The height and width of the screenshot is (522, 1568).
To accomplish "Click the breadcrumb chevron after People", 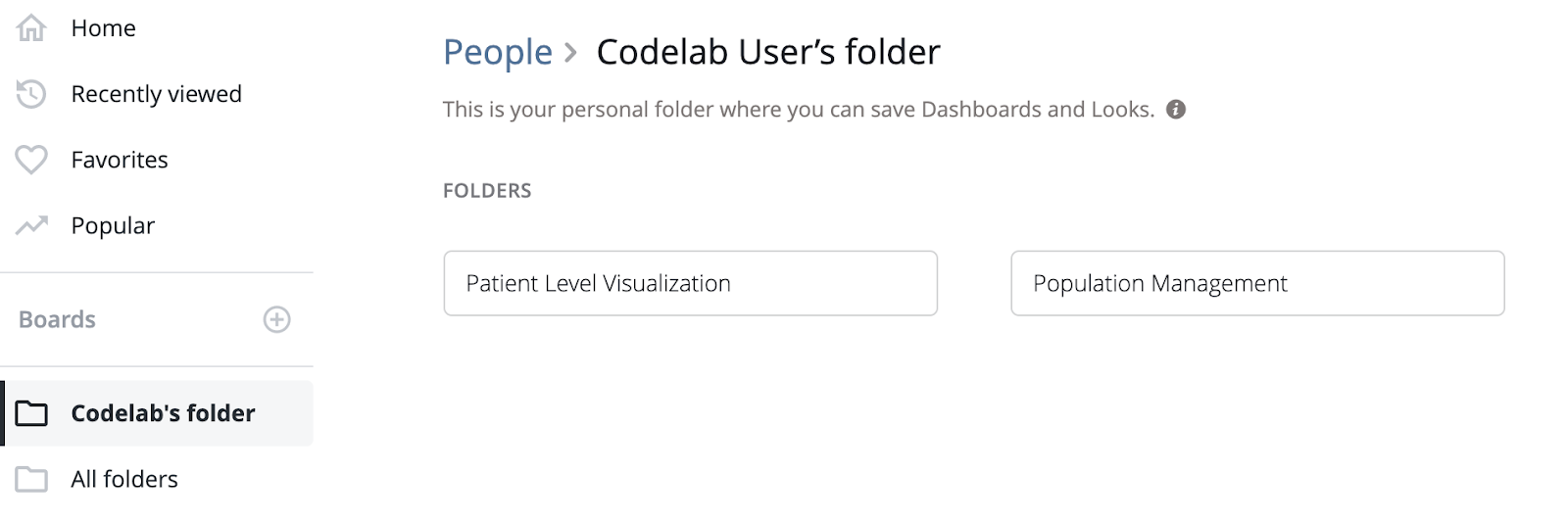I will 571,52.
